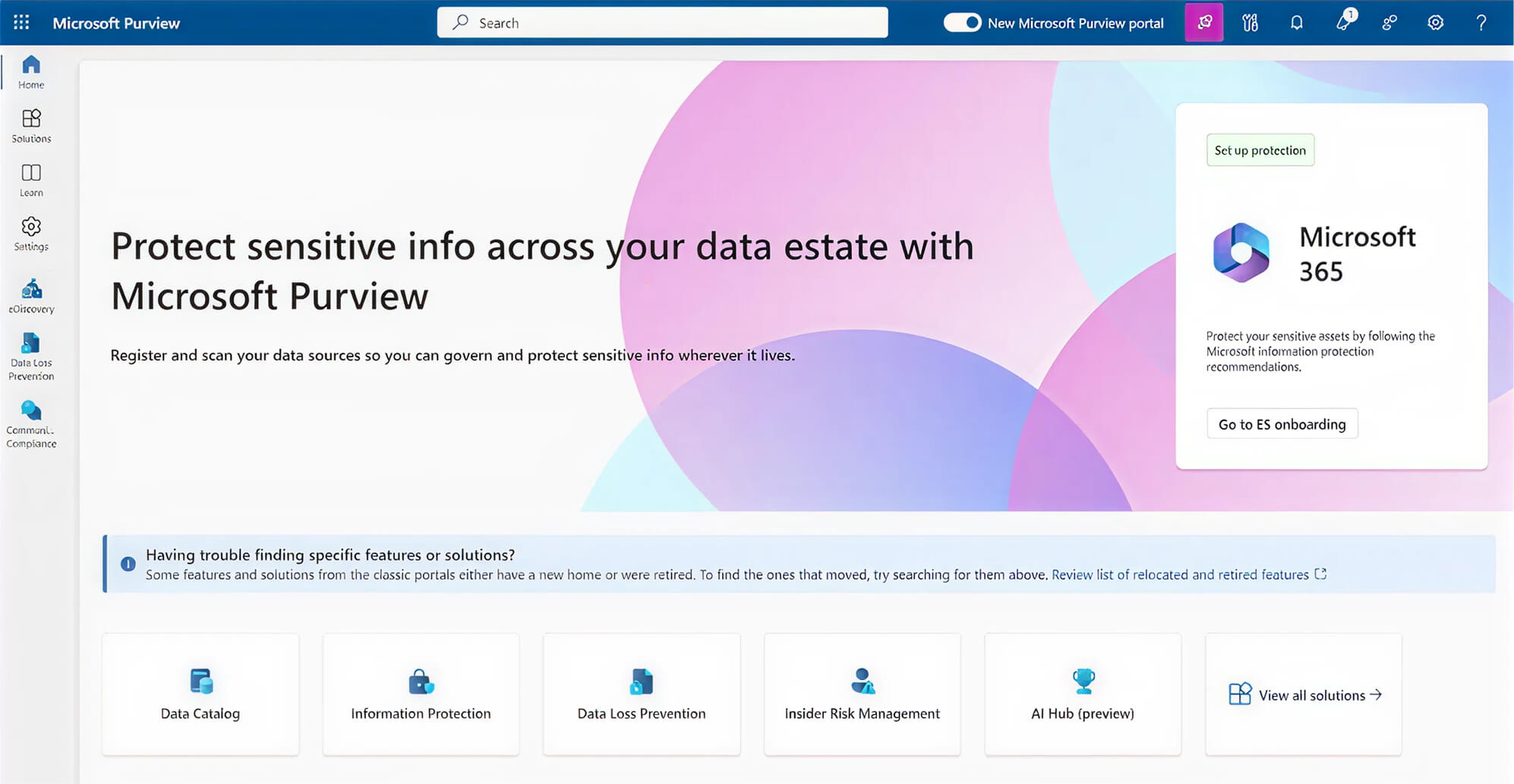
Task: Select the 'Having trouble finding specific features' heading
Action: pyautogui.click(x=330, y=555)
